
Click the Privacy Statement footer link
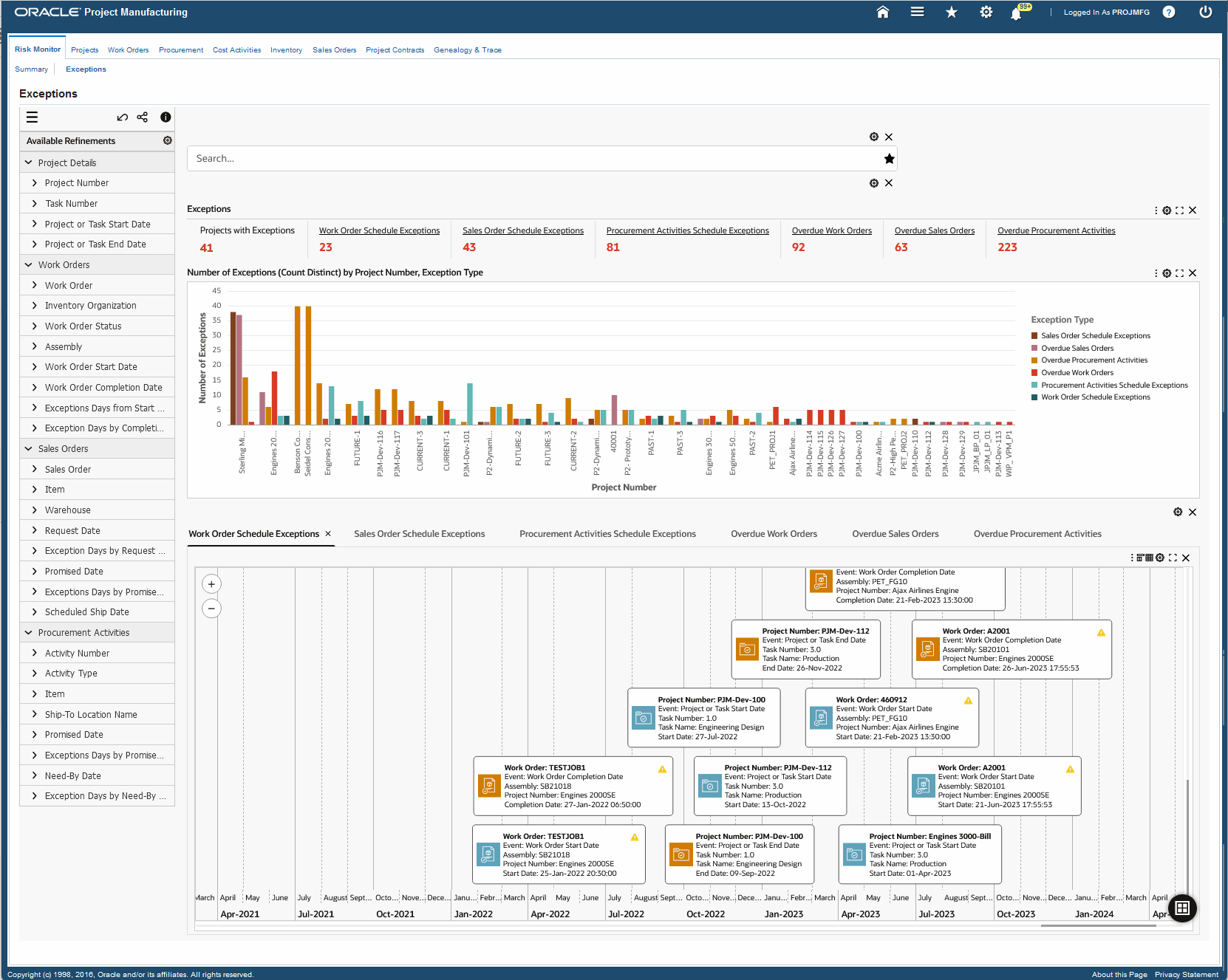pos(1186,974)
